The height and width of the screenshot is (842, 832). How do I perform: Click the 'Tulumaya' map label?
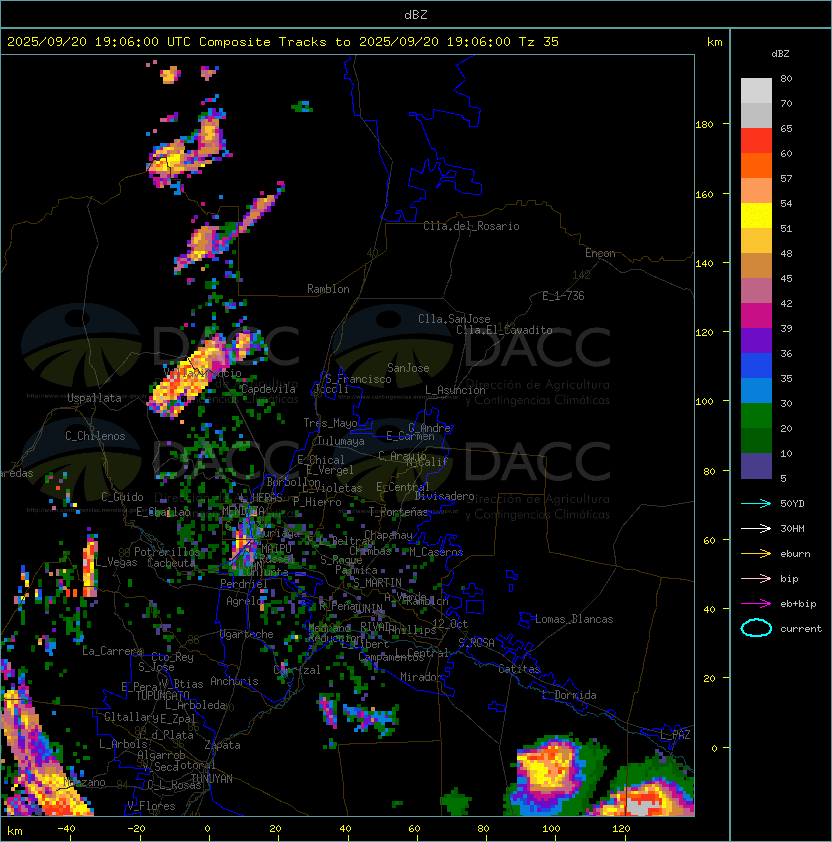pos(341,441)
